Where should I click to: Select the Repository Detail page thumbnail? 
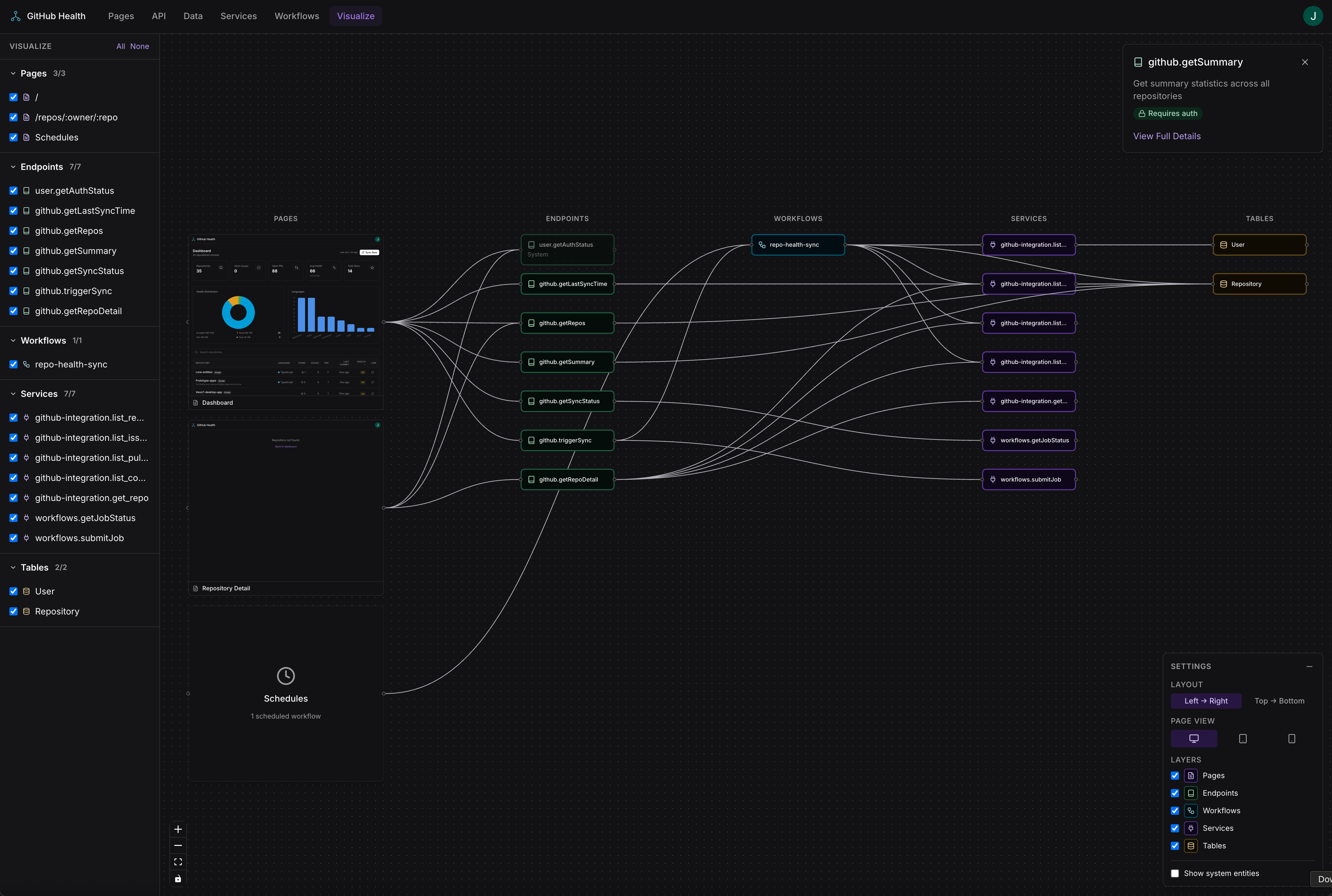286,508
